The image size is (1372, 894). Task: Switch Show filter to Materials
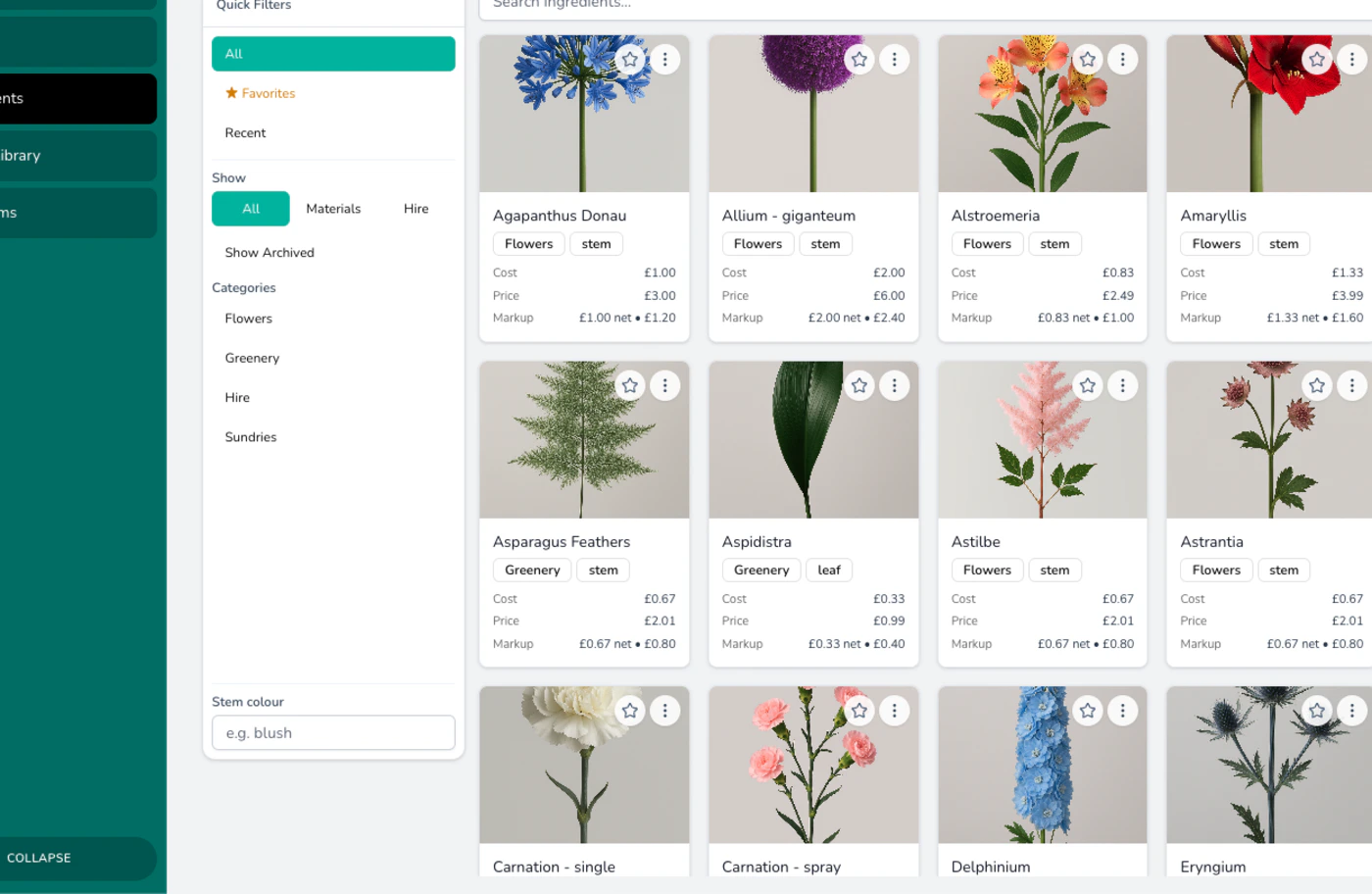pos(333,209)
